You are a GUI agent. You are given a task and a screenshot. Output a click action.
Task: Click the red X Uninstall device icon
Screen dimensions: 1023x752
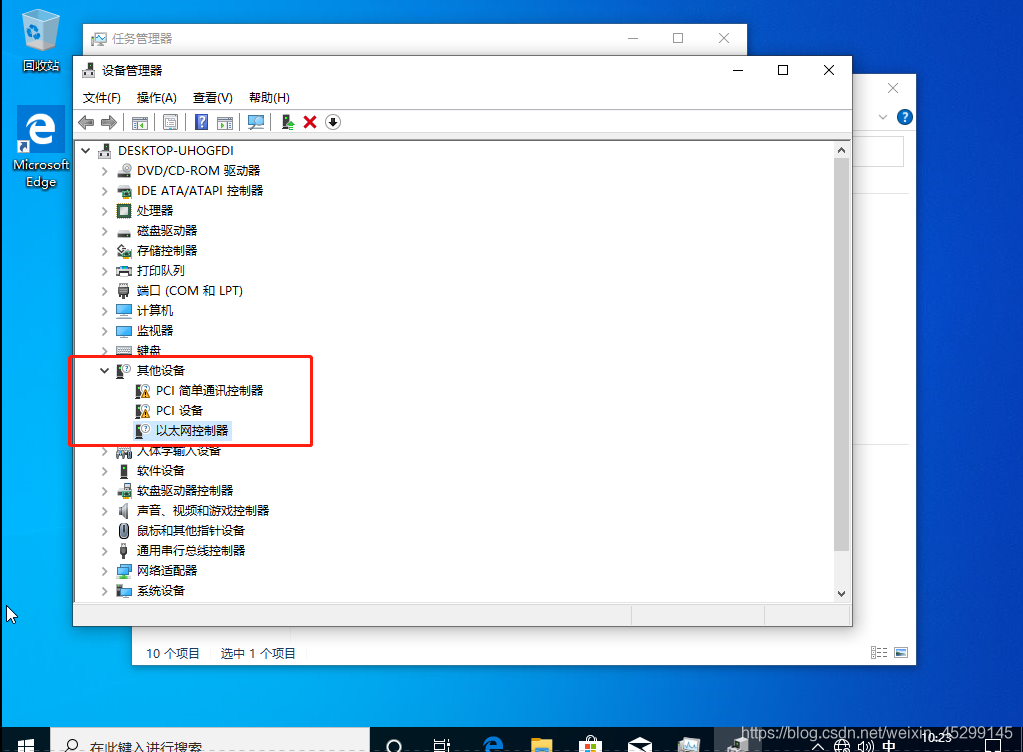[310, 122]
